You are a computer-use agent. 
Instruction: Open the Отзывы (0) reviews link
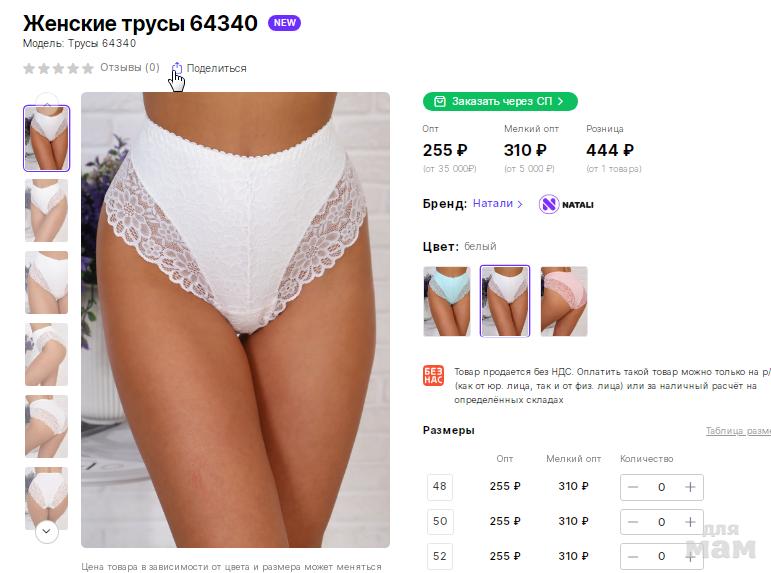coord(130,68)
